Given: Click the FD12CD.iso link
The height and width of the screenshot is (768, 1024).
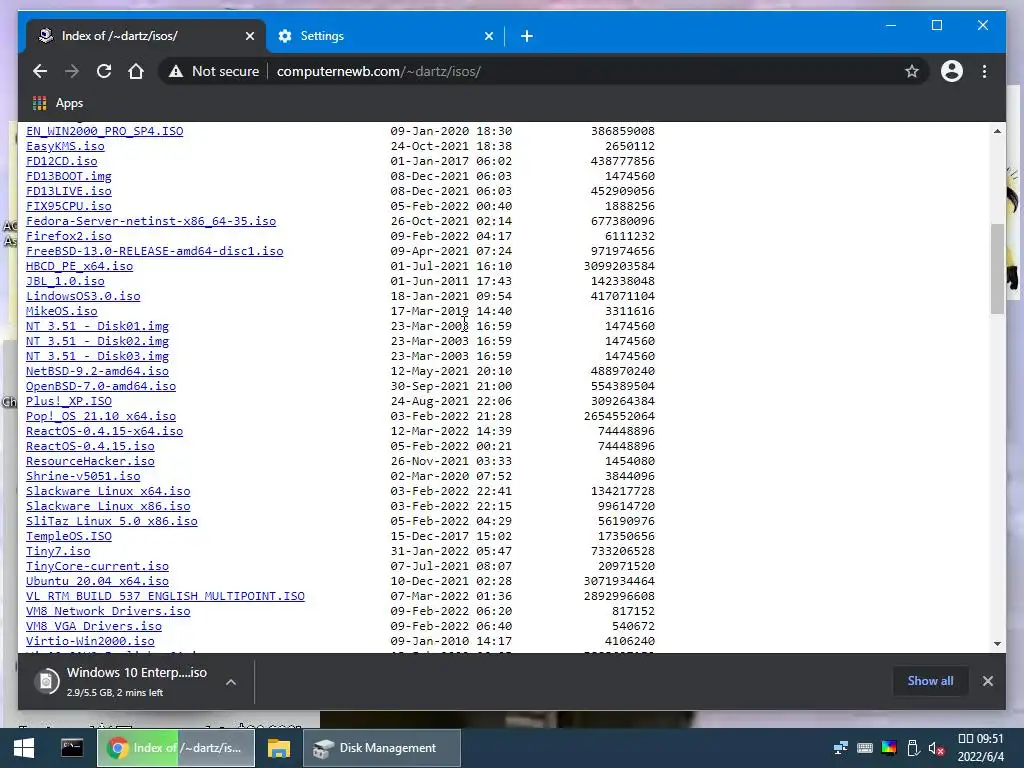Looking at the screenshot, I should pyautogui.click(x=61, y=161).
